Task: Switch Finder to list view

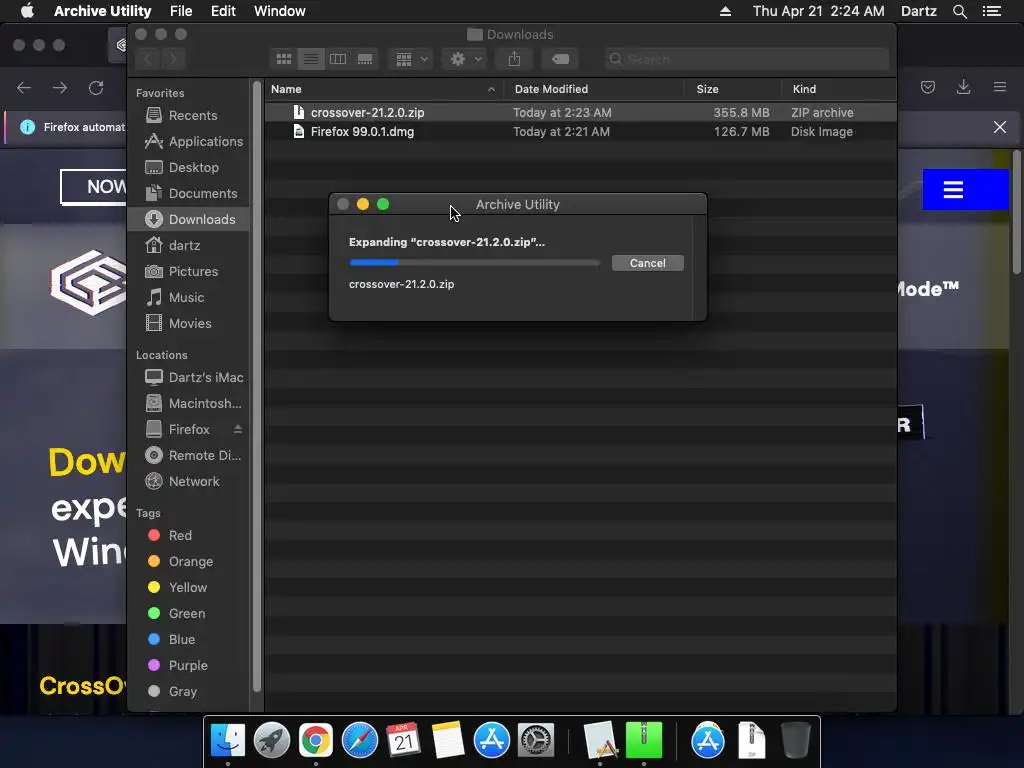Action: pos(311,59)
